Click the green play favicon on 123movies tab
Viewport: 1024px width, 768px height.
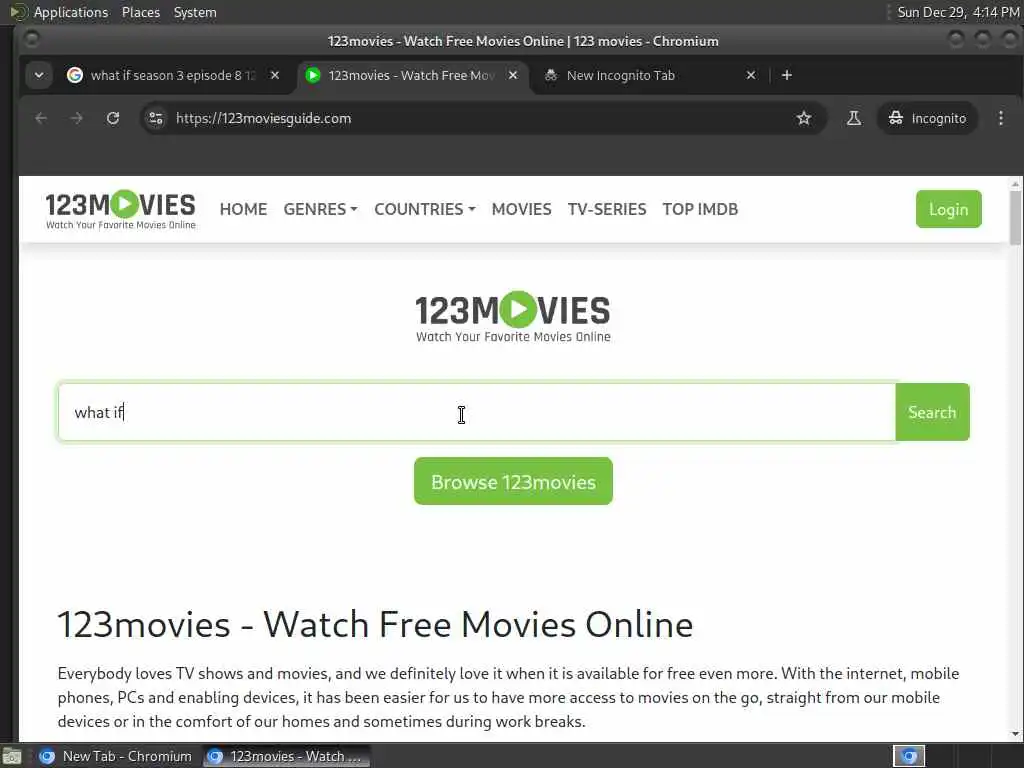pyautogui.click(x=313, y=75)
